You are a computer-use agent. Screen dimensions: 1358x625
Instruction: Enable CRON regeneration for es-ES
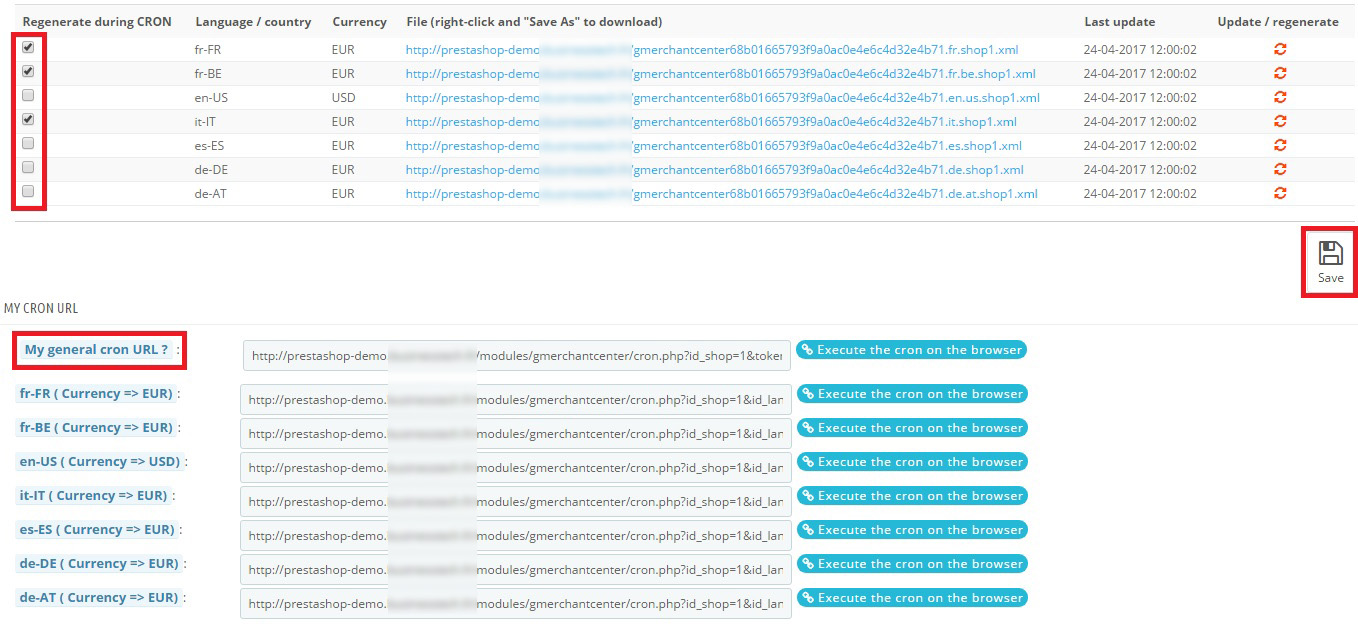28,142
